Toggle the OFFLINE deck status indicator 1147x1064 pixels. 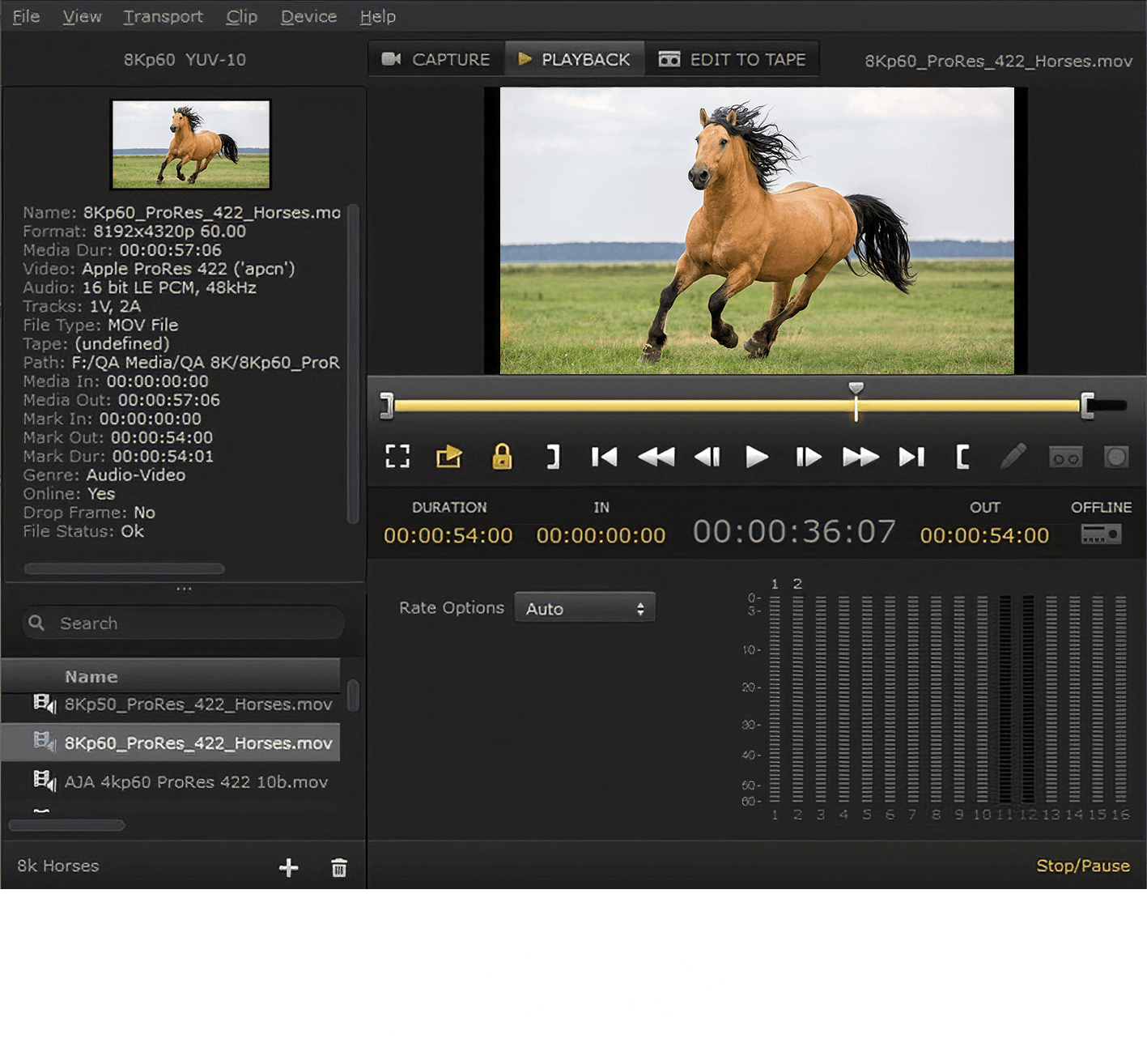point(1101,534)
